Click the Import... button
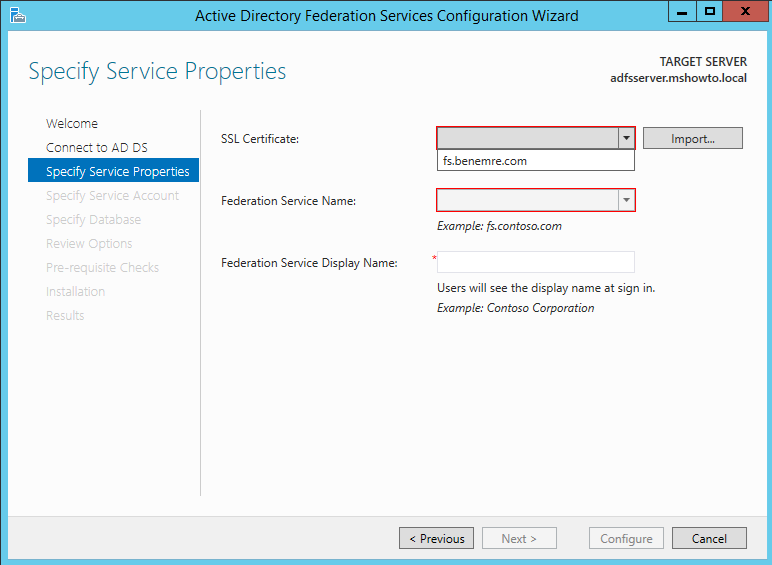Image resolution: width=772 pixels, height=565 pixels. click(x=693, y=138)
